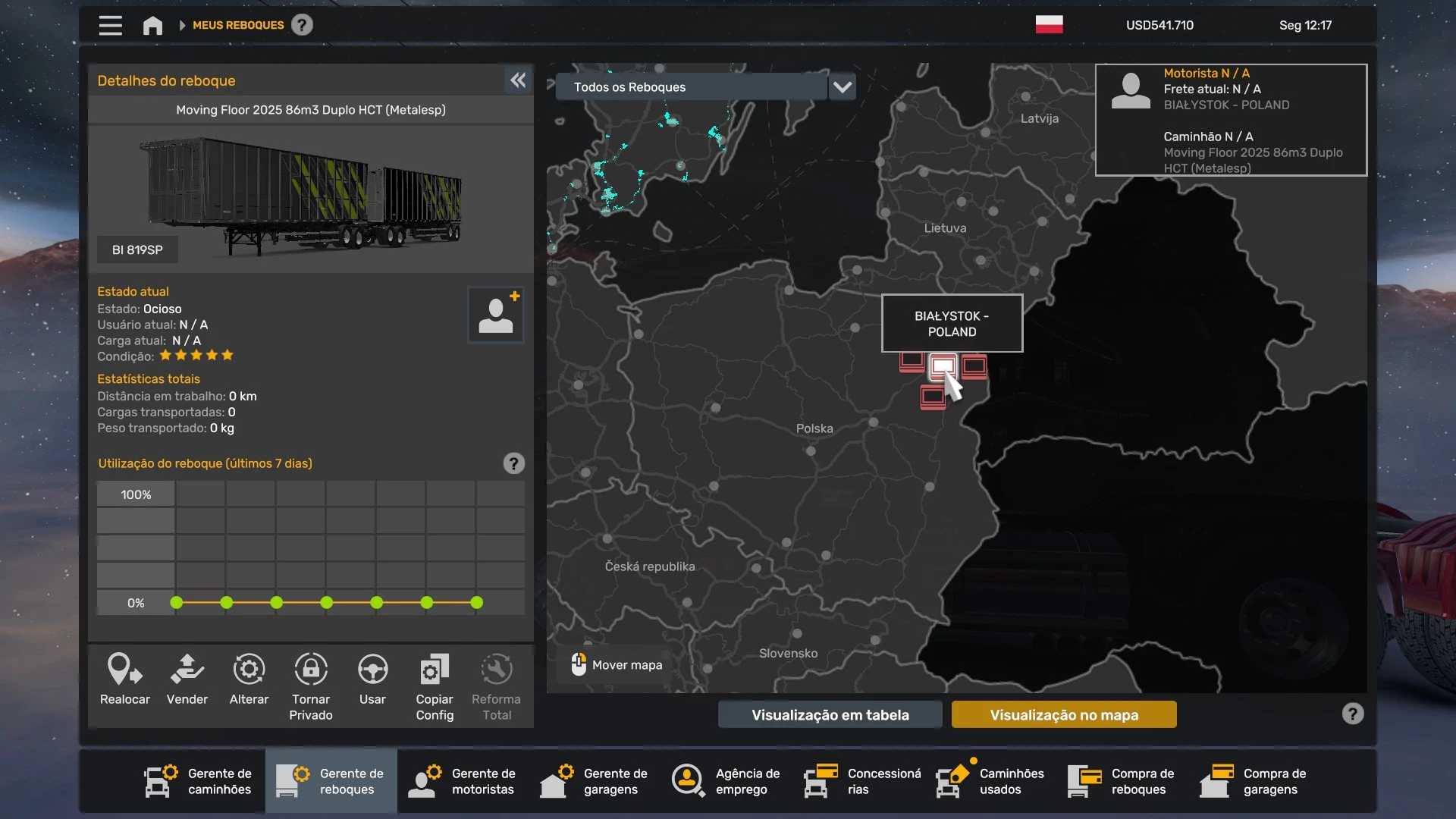Click the Realocar trailer icon
The height and width of the screenshot is (819, 1456).
pyautogui.click(x=124, y=679)
